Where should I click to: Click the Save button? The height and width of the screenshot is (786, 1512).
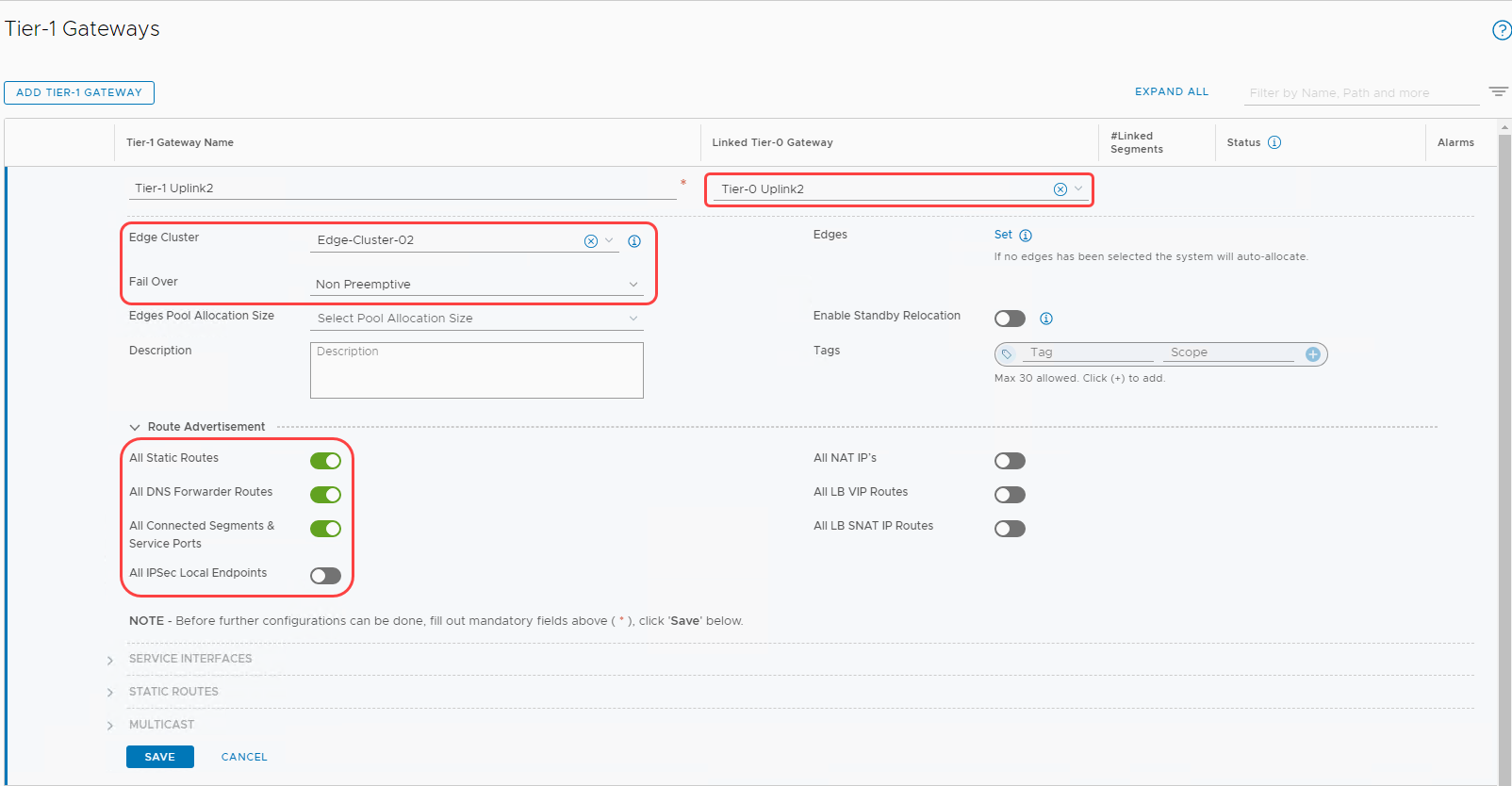pyautogui.click(x=160, y=757)
